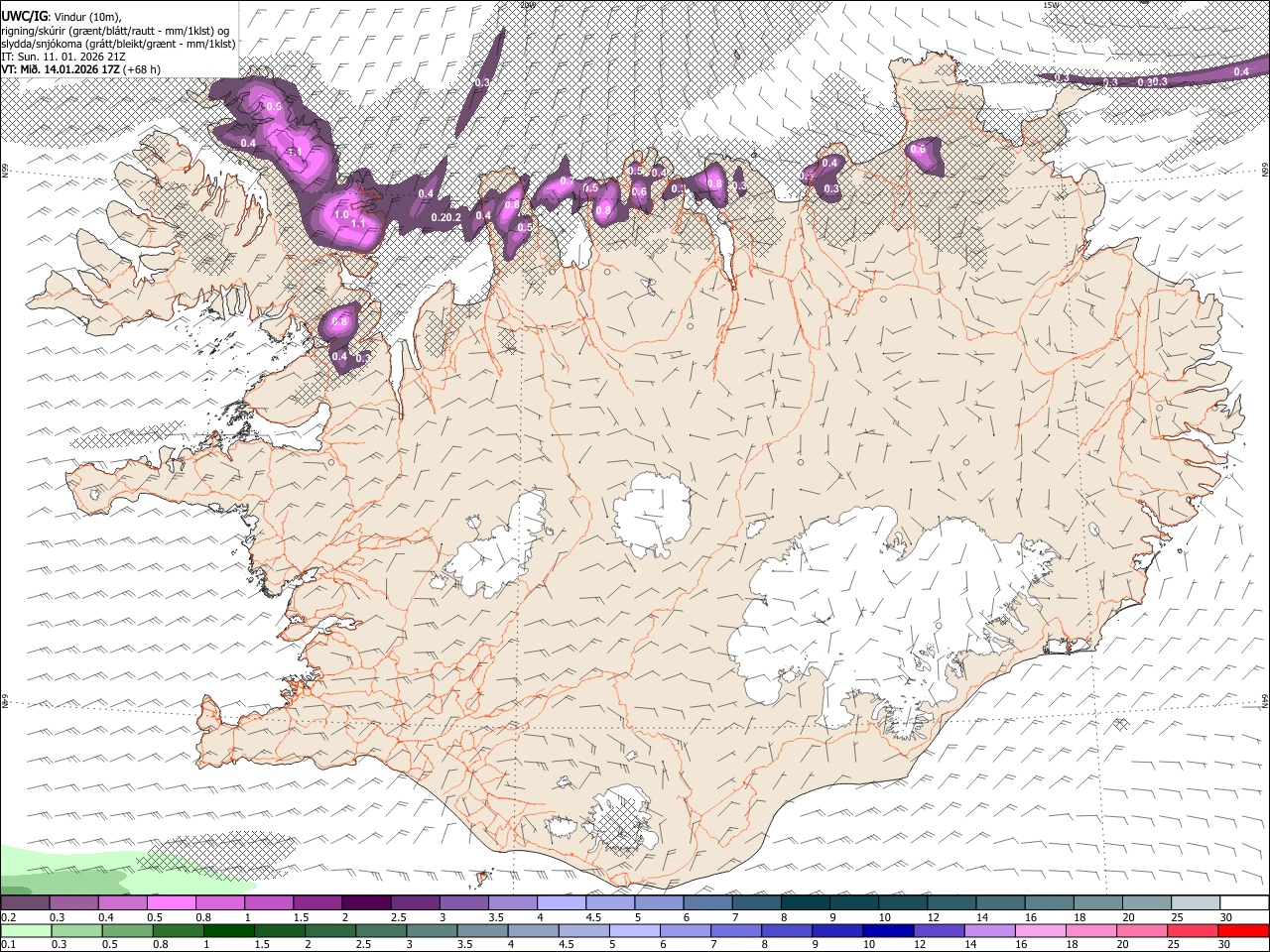1270x952 pixels.
Task: Click the 1.0 precipitation value on the map
Action: pyautogui.click(x=342, y=214)
